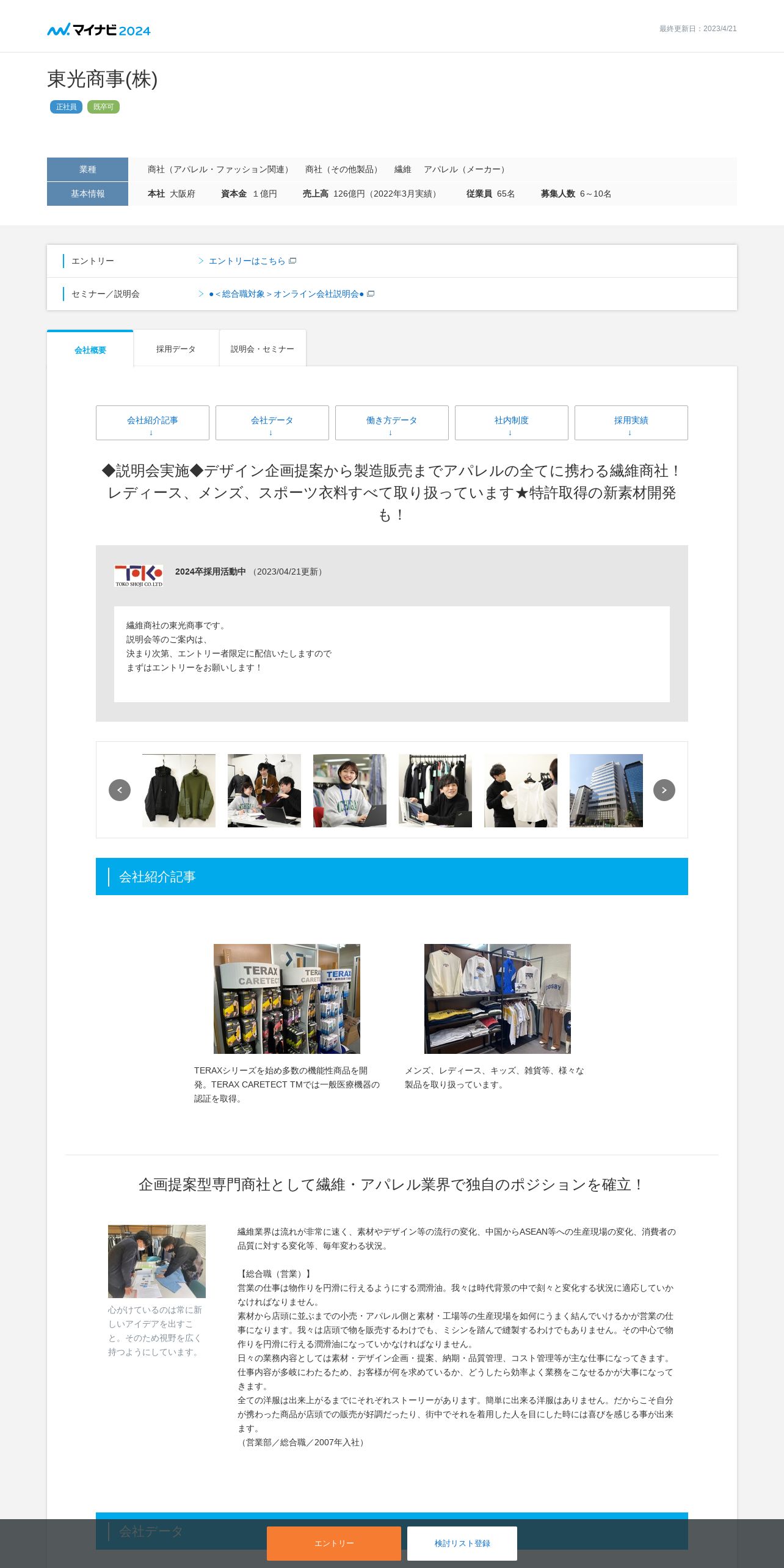Click the 検討リスト登録 button
Viewport: 784px width, 1568px height.
pyautogui.click(x=462, y=1543)
